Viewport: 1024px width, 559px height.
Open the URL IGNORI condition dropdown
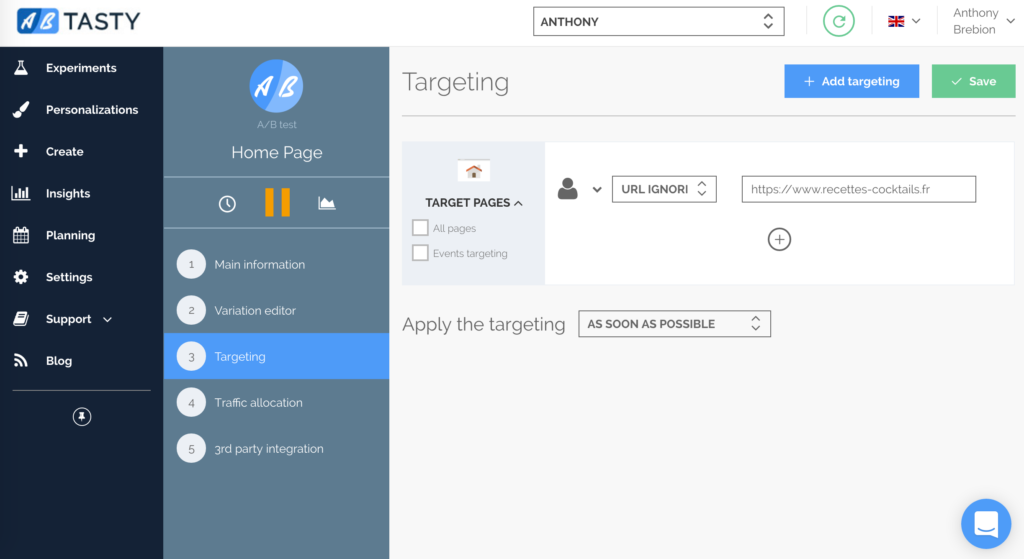pos(664,189)
